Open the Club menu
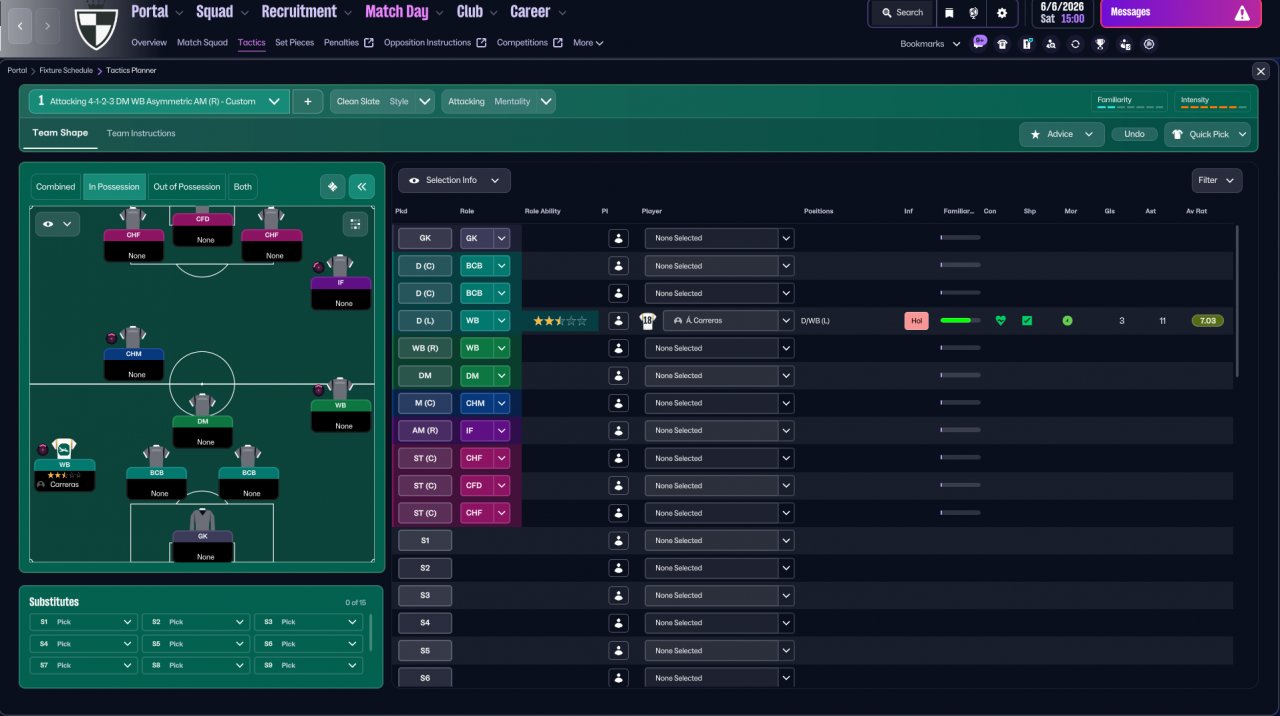Screen dimensions: 1280x716 pos(478,12)
